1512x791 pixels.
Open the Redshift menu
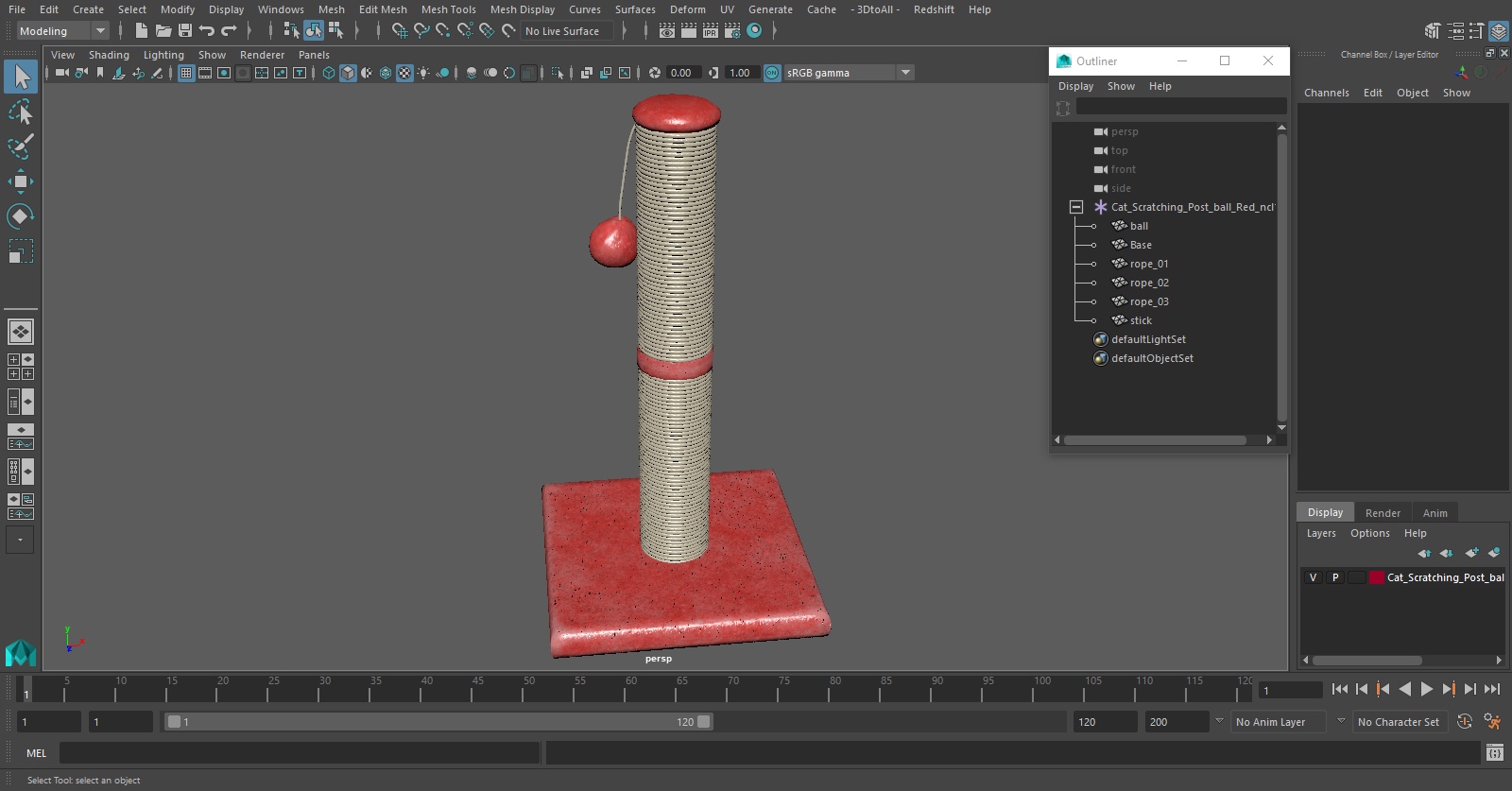point(934,9)
